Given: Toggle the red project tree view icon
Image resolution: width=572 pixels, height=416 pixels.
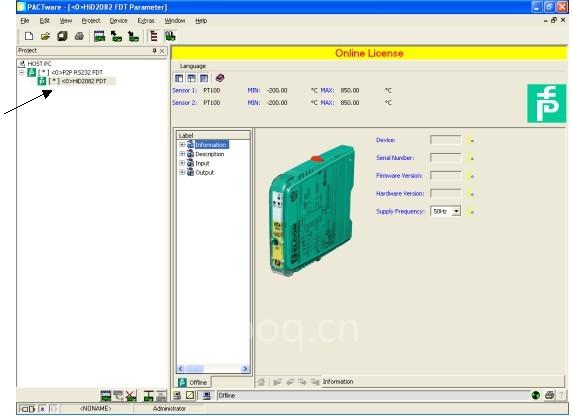Looking at the screenshot, I should click(x=154, y=36).
